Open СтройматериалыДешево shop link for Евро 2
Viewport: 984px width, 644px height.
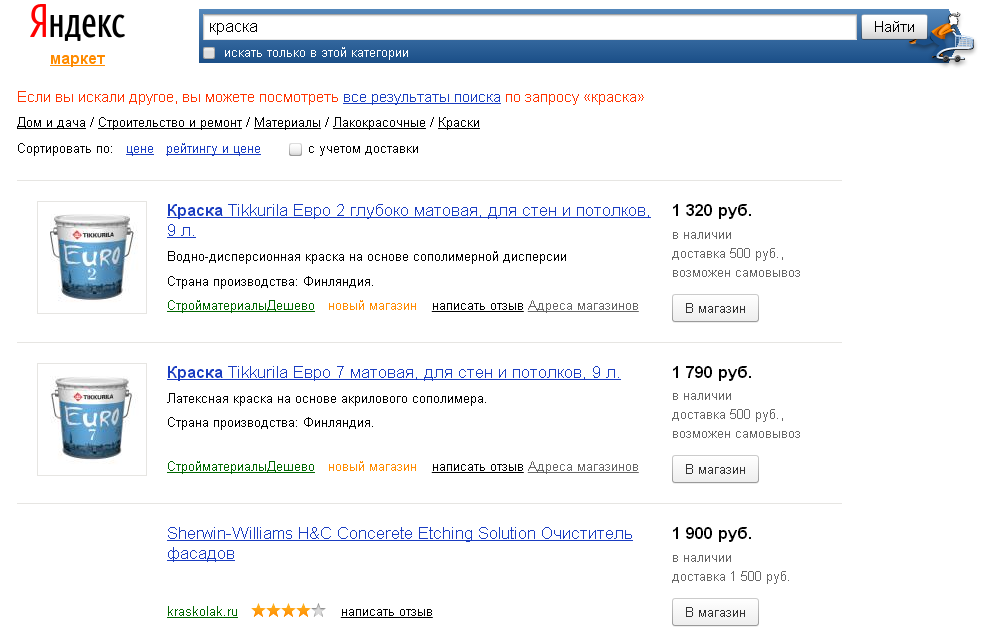point(241,306)
